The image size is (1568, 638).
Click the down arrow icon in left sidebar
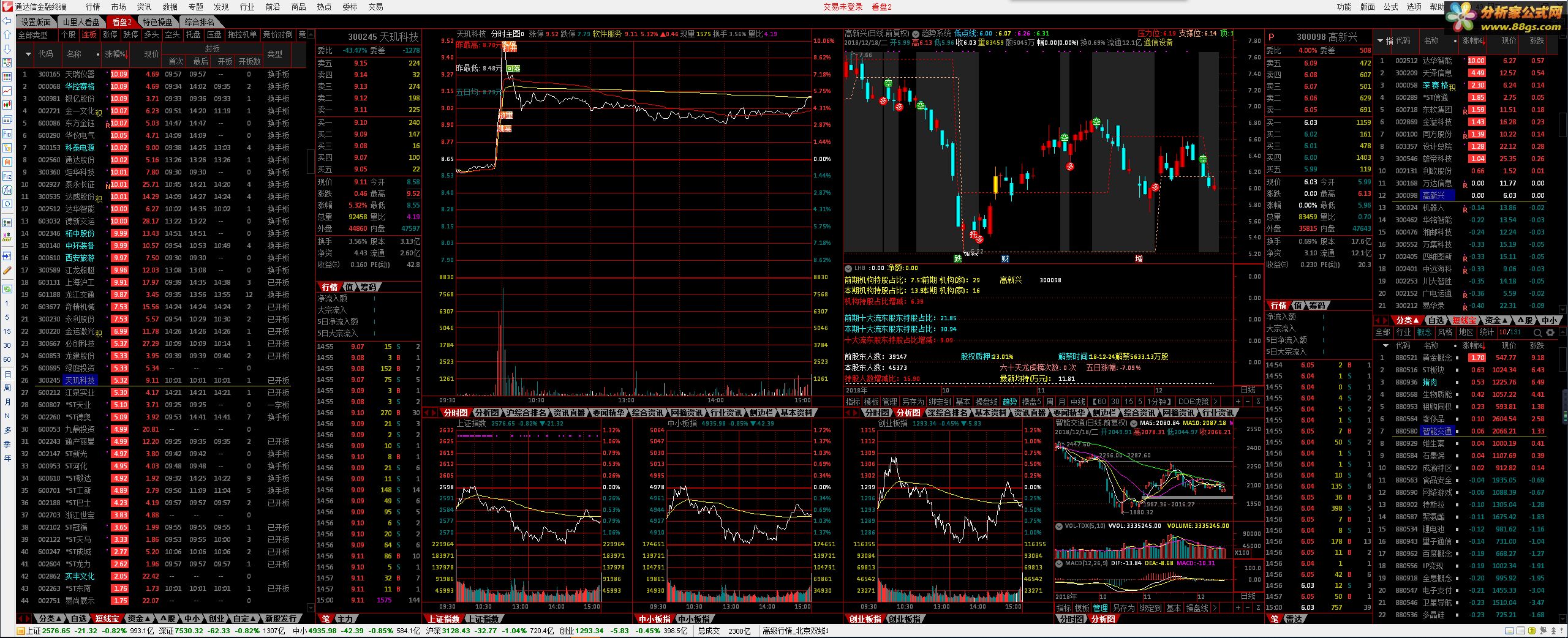(7, 49)
